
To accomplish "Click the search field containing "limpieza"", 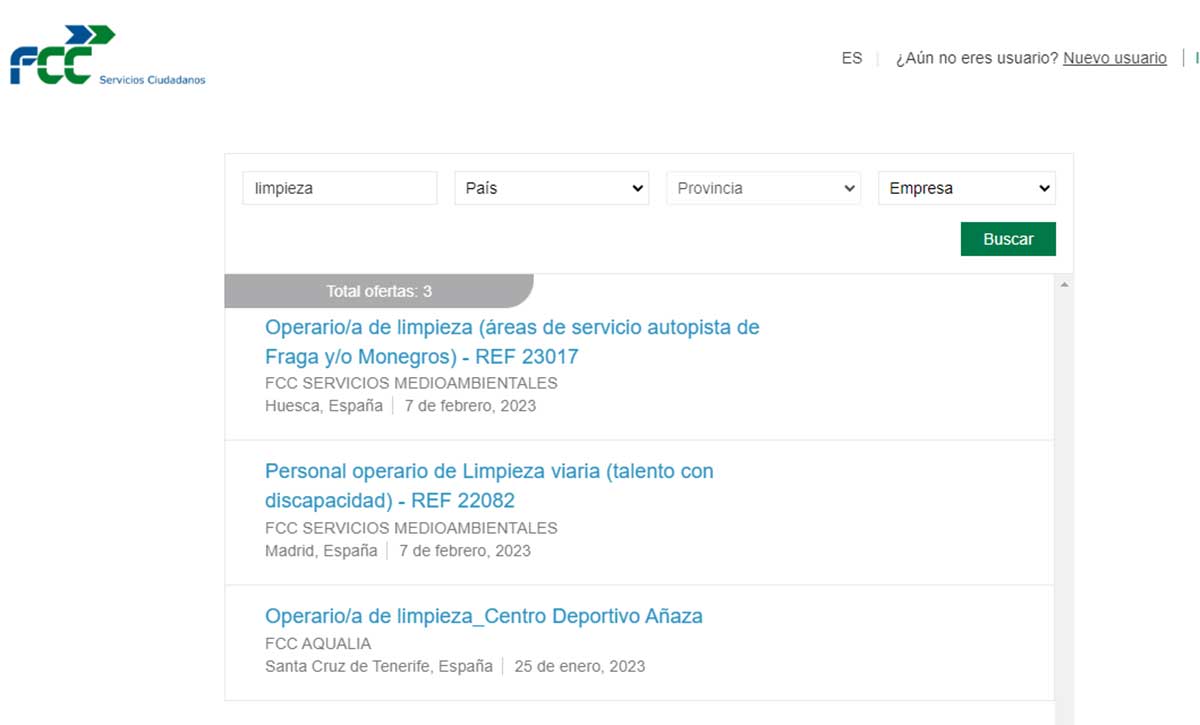I will coord(339,187).
